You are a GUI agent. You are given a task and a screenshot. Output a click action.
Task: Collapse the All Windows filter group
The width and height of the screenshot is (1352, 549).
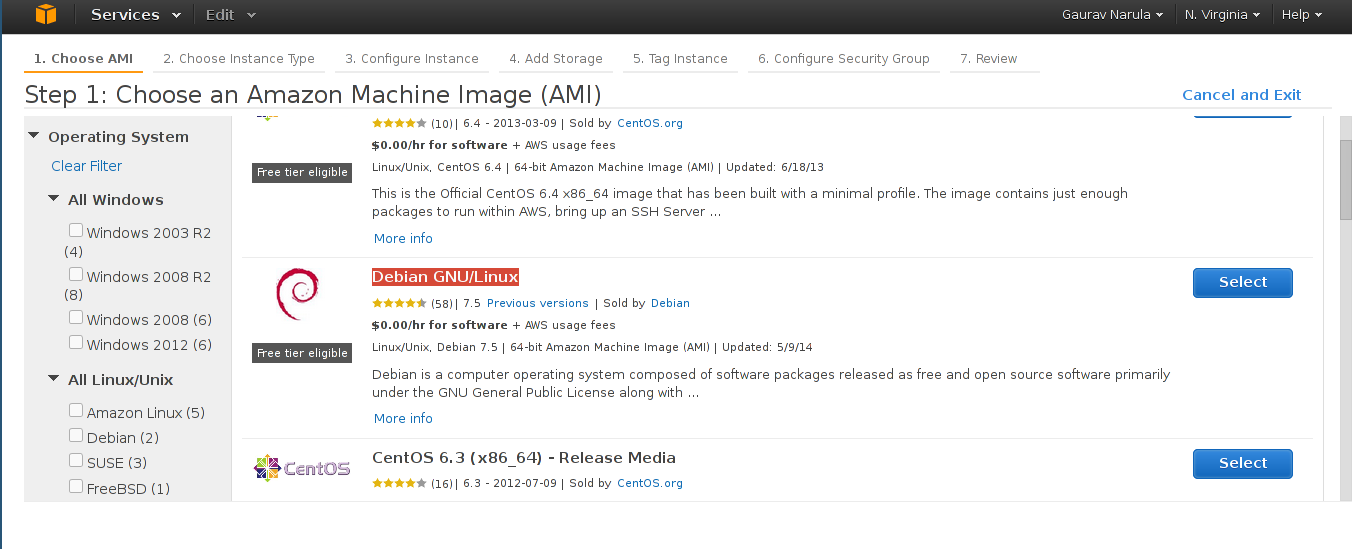click(x=54, y=199)
